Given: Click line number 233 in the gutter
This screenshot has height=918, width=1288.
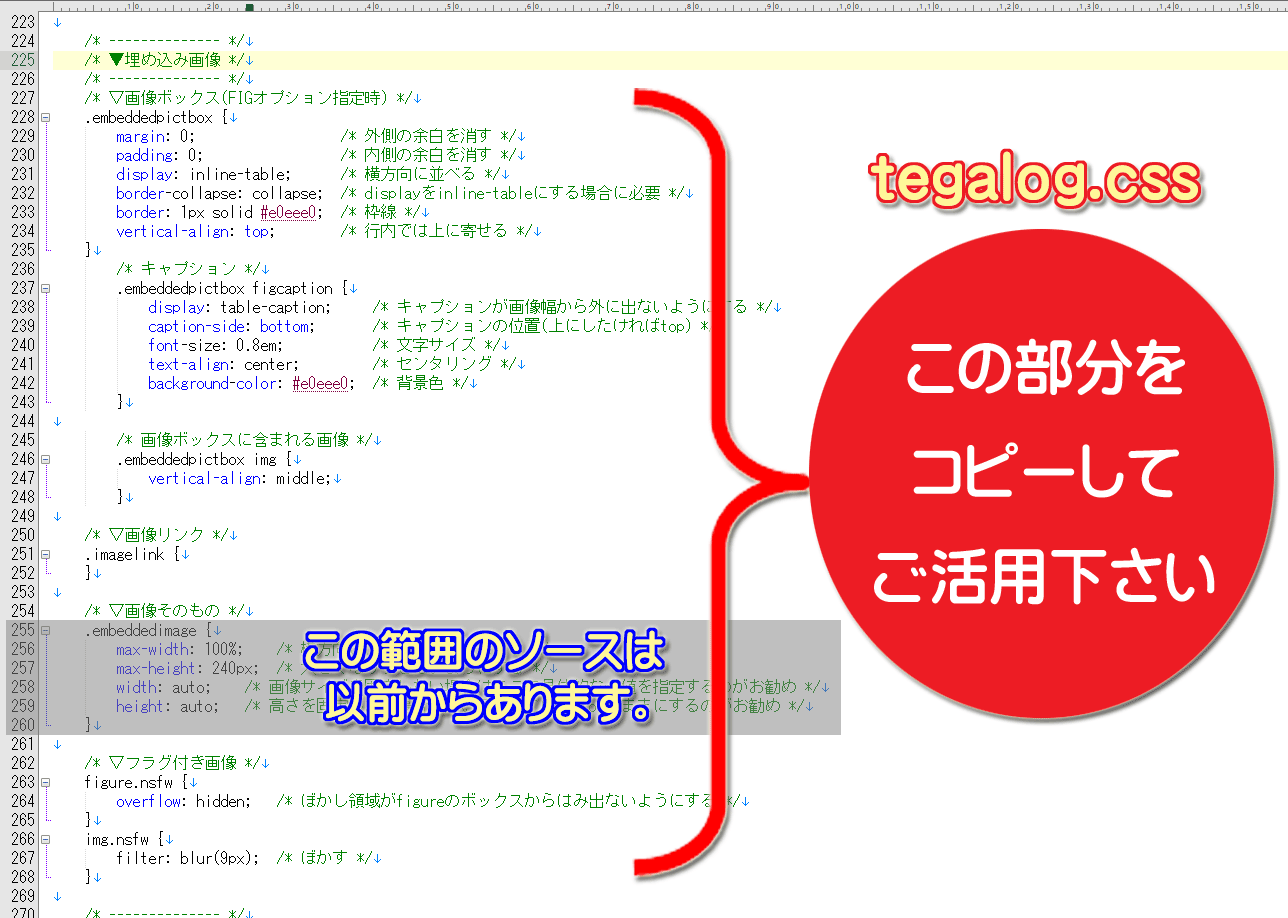Looking at the screenshot, I should click(22, 213).
